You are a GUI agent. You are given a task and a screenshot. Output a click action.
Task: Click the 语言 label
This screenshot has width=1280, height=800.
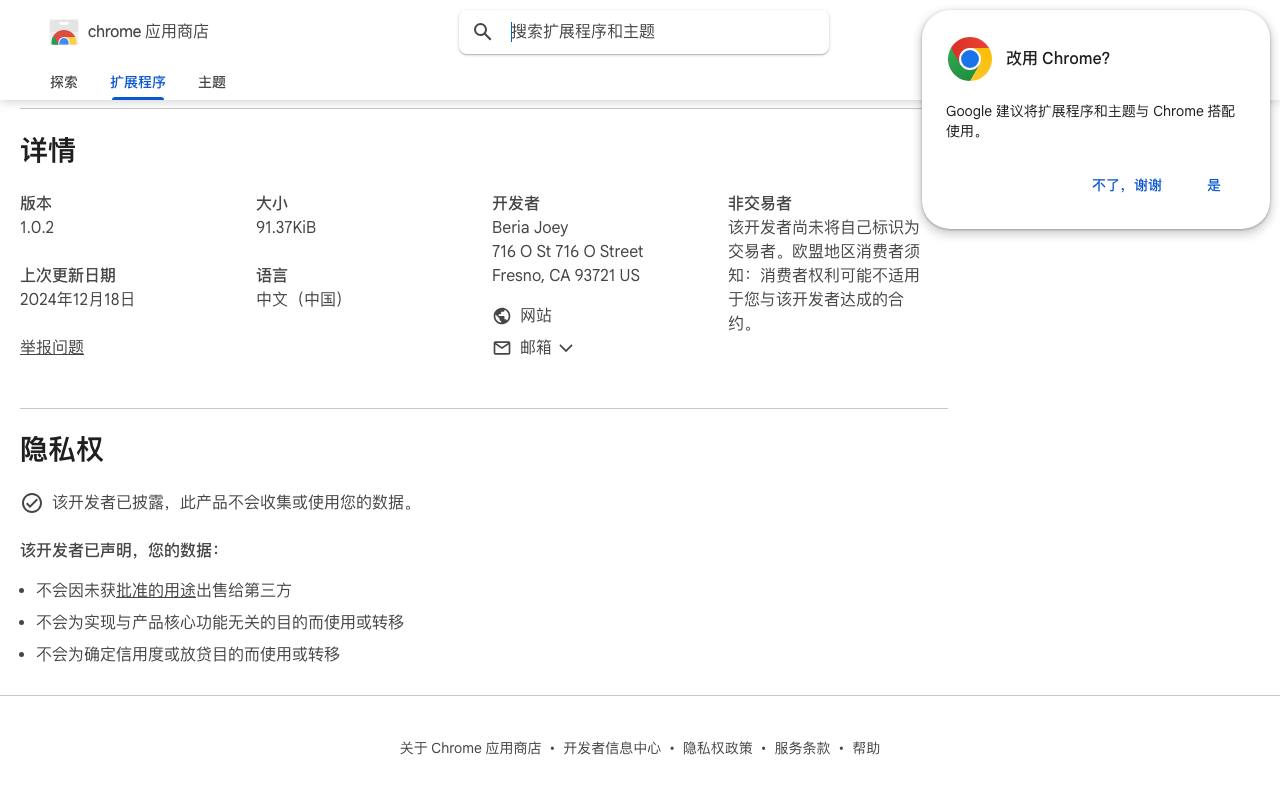[x=272, y=276]
